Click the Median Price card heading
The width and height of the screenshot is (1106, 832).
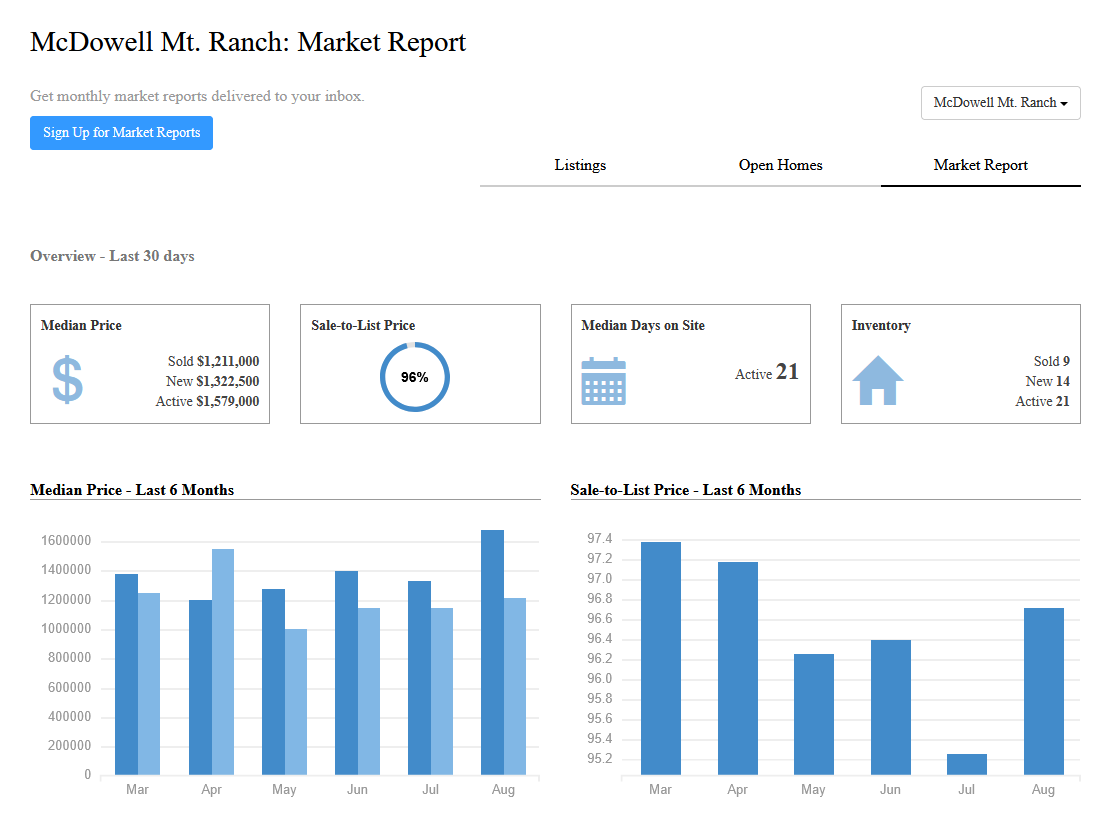click(x=81, y=325)
